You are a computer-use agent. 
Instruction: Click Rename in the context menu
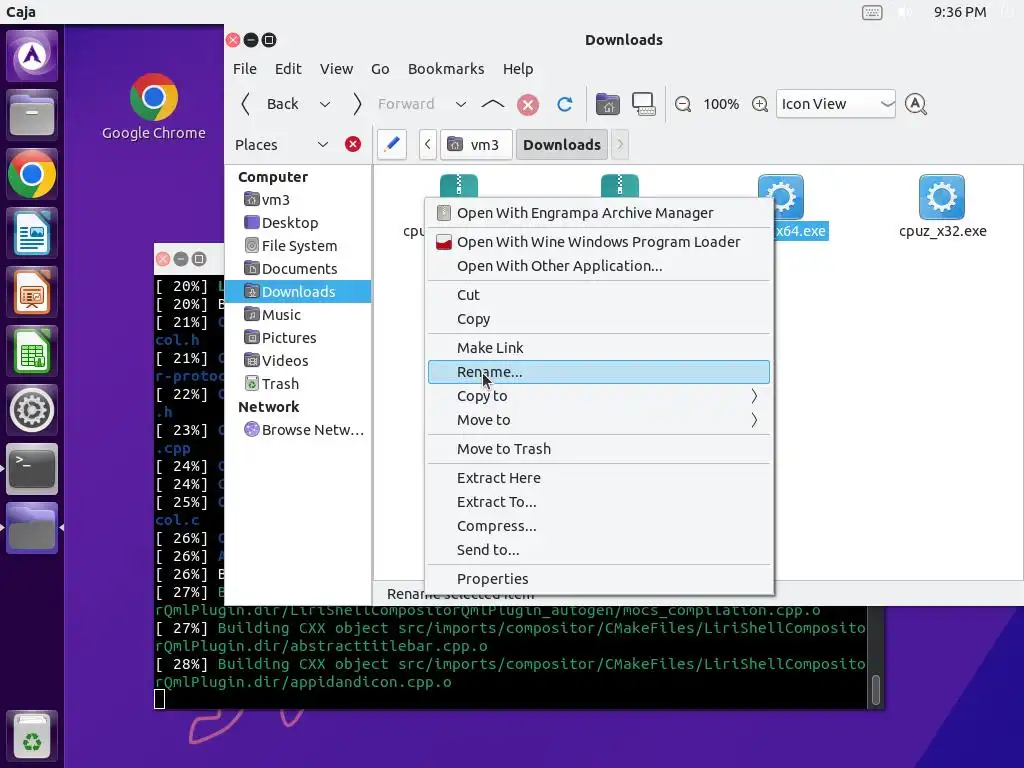coord(599,372)
